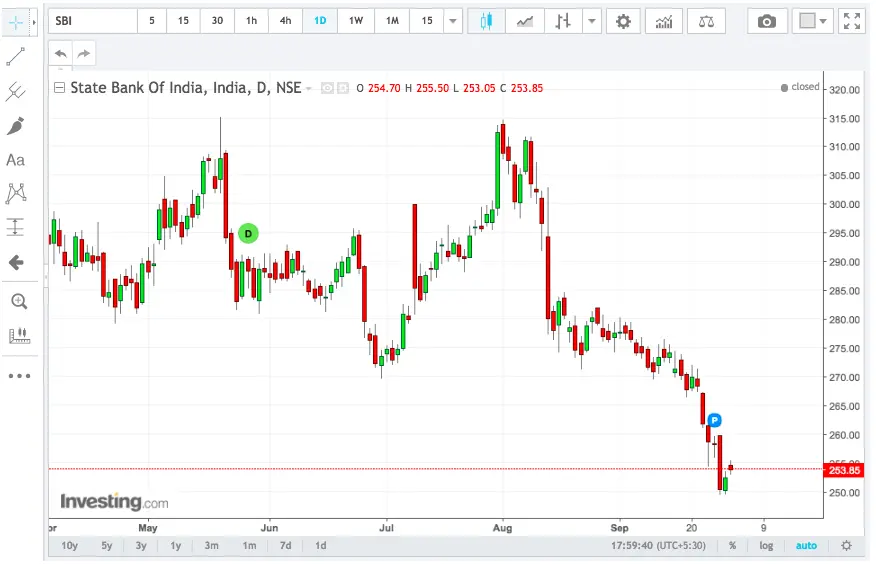Open the more tools ellipsis

(x=20, y=376)
